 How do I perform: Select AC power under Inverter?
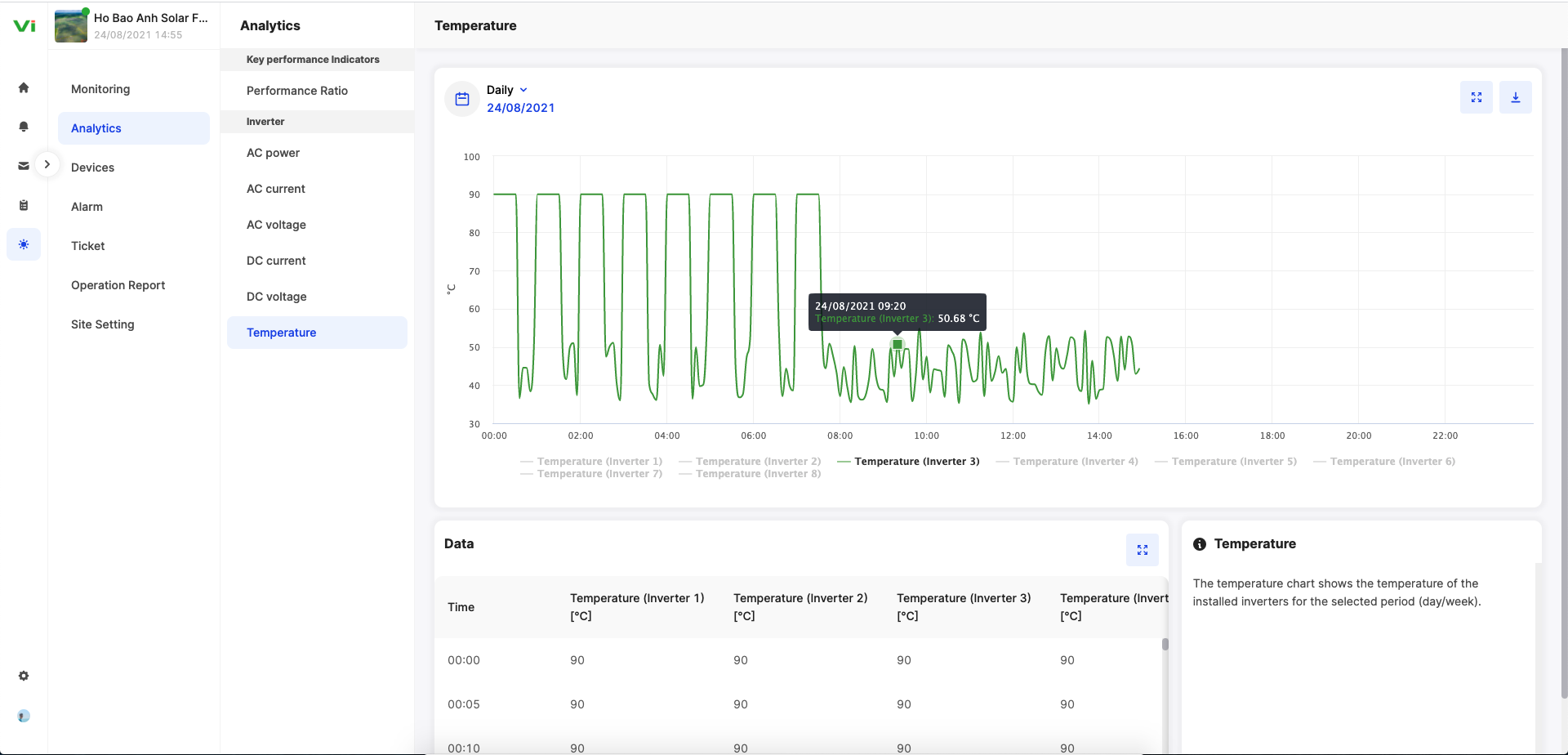coord(273,153)
